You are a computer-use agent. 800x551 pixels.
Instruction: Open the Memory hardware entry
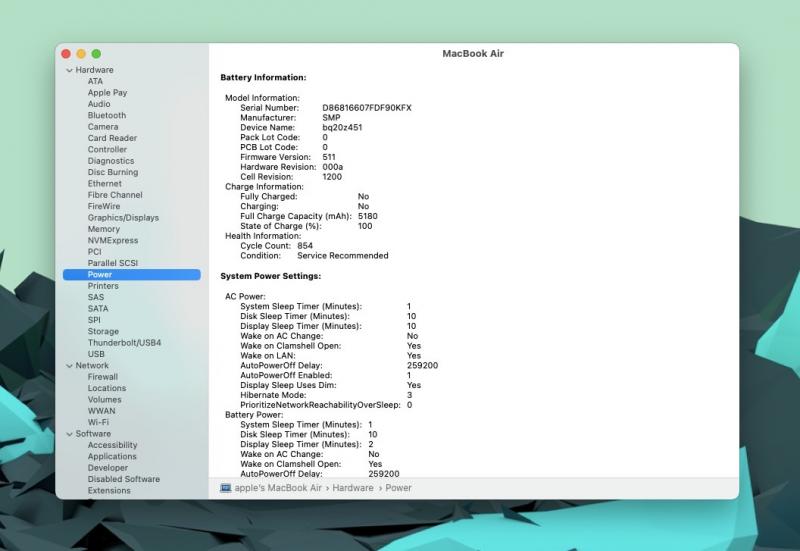click(104, 229)
